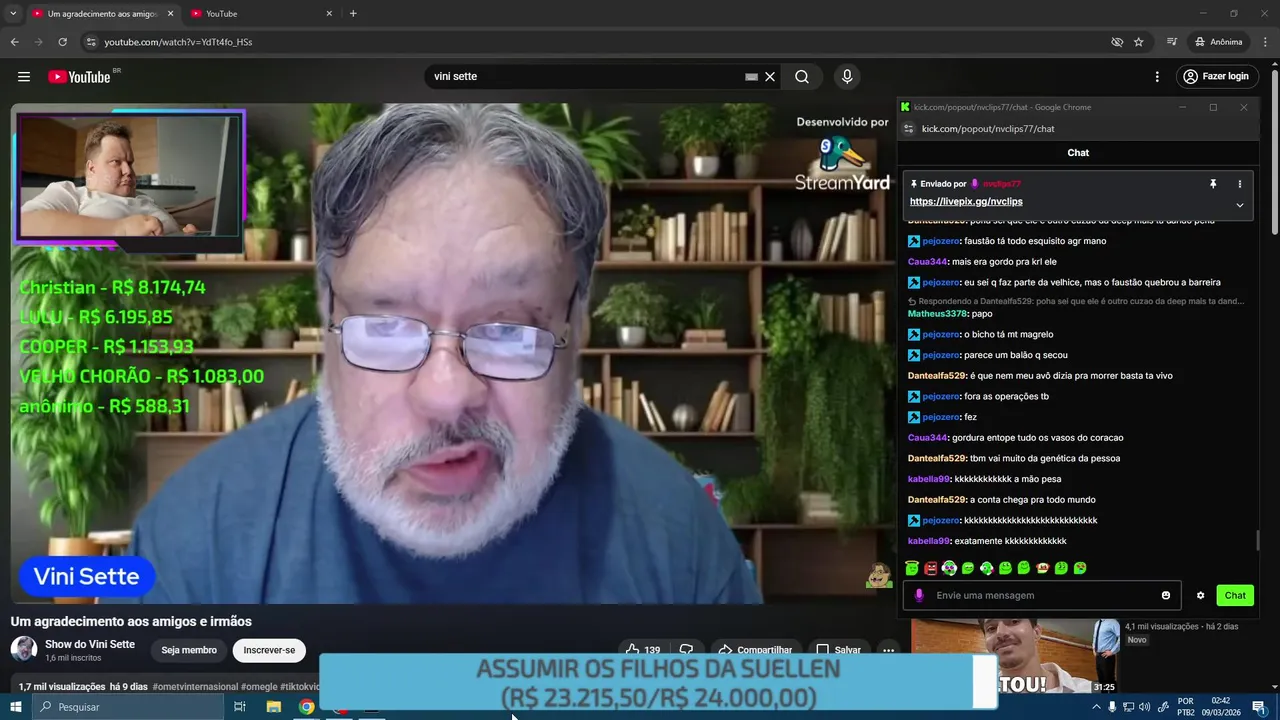This screenshot has width=1280, height=720.
Task: Go back with the browser back arrow
Action: pos(14,42)
